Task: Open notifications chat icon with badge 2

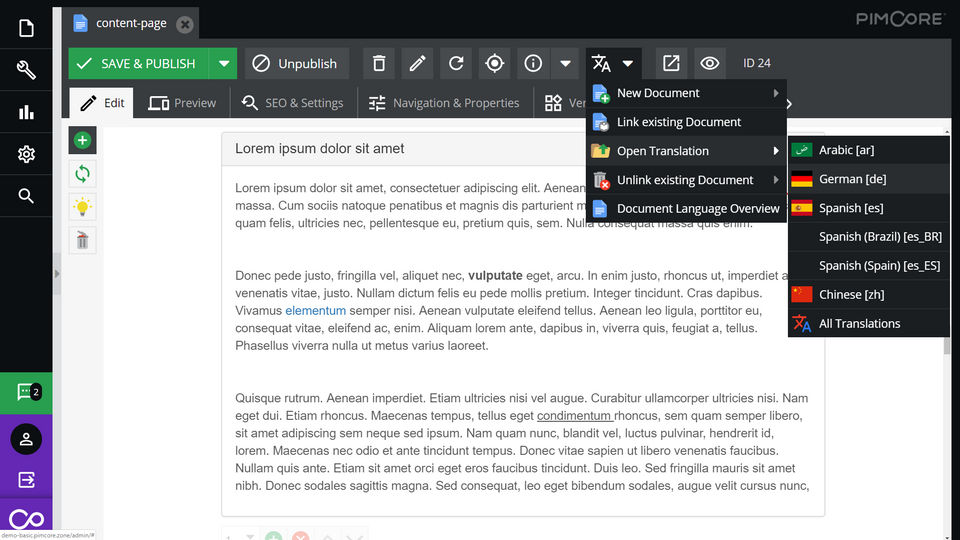Action: [26, 392]
